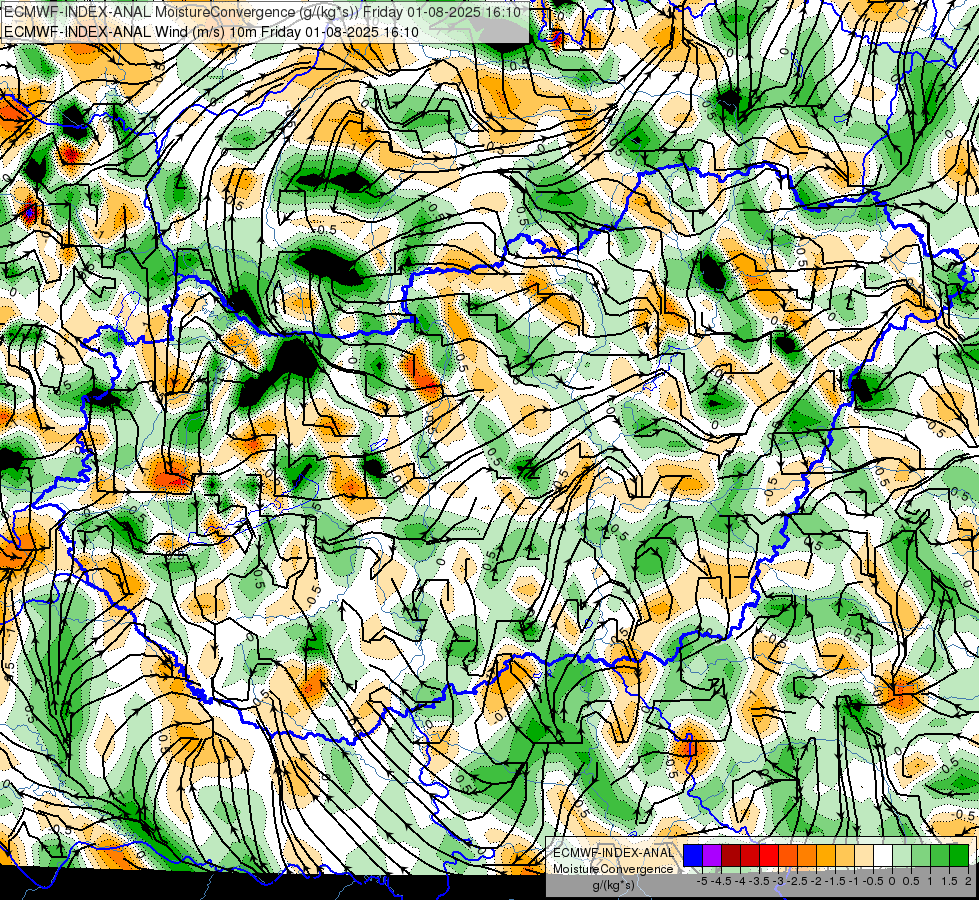This screenshot has width=979, height=900.
Task: Click the -2.5 tick label in legend
Action: (x=797, y=881)
